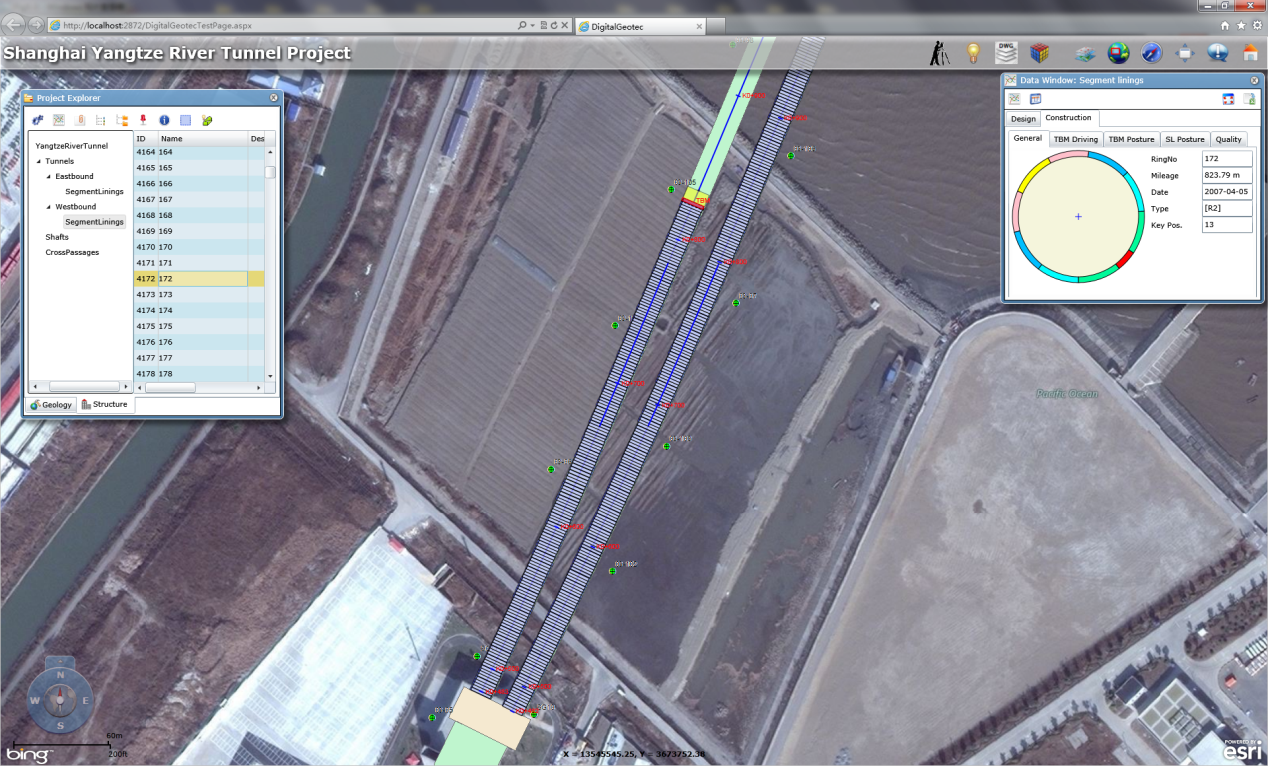
Task: Click the Mileage field 823.79 m
Action: (1227, 175)
